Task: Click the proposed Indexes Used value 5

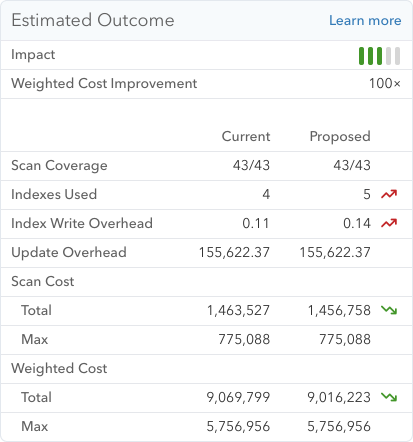Action: [367, 194]
